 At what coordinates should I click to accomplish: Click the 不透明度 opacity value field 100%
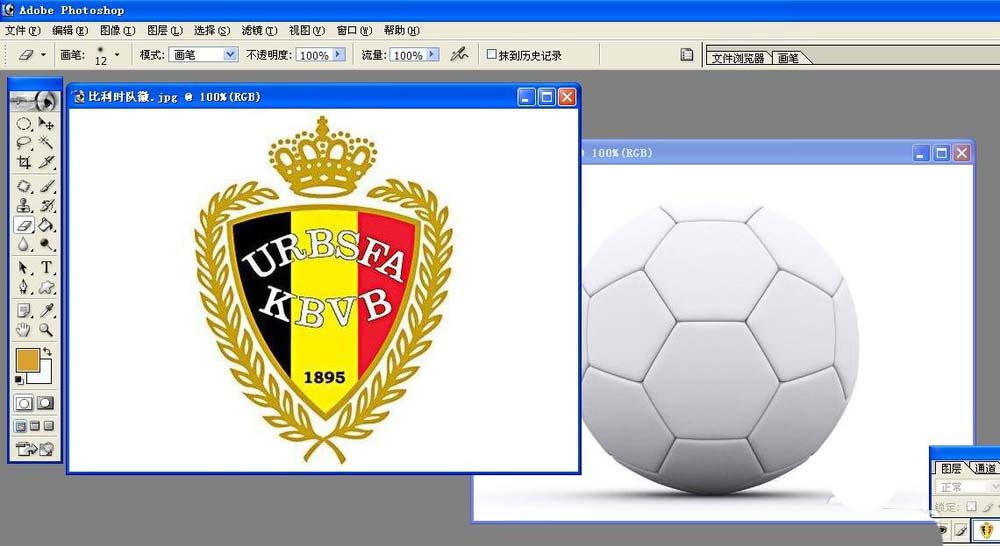coord(314,55)
